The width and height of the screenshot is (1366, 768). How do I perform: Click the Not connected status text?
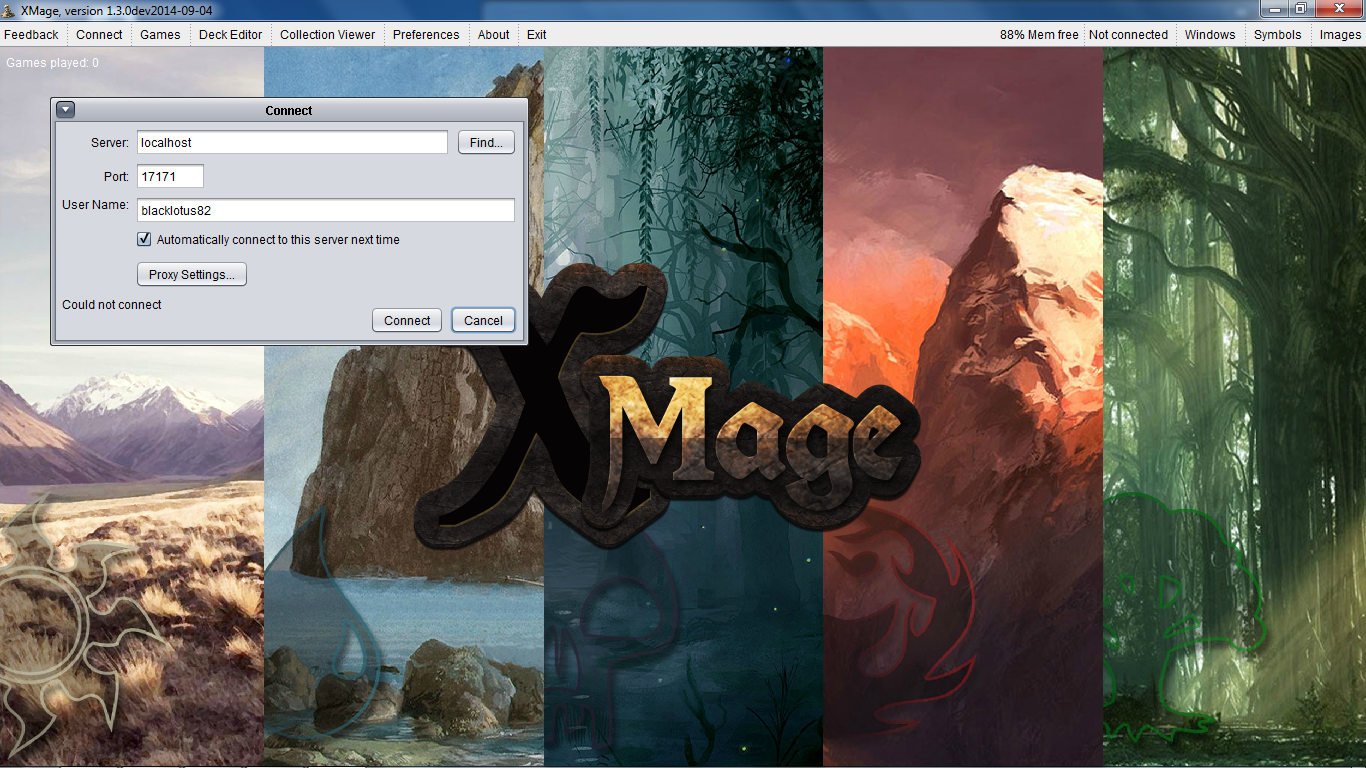pyautogui.click(x=1128, y=34)
